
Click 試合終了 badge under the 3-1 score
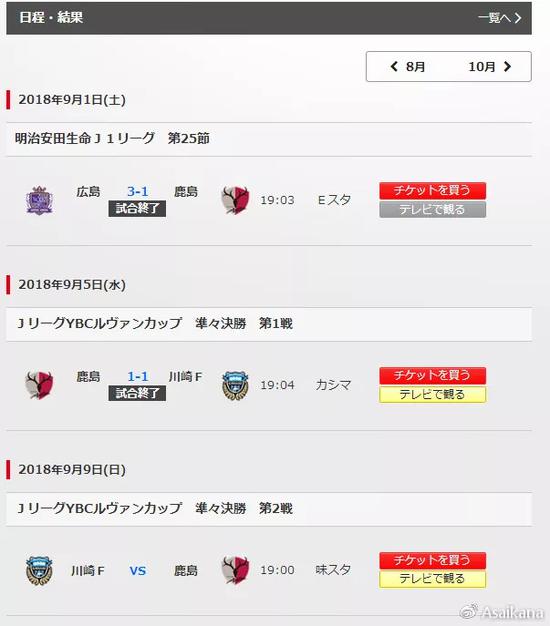[x=137, y=209]
